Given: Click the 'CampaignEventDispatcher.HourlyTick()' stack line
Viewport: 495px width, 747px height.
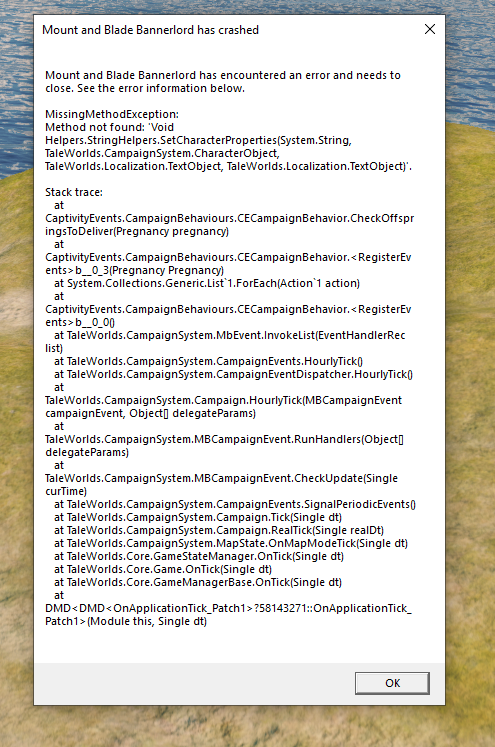Looking at the screenshot, I should 233,374.
